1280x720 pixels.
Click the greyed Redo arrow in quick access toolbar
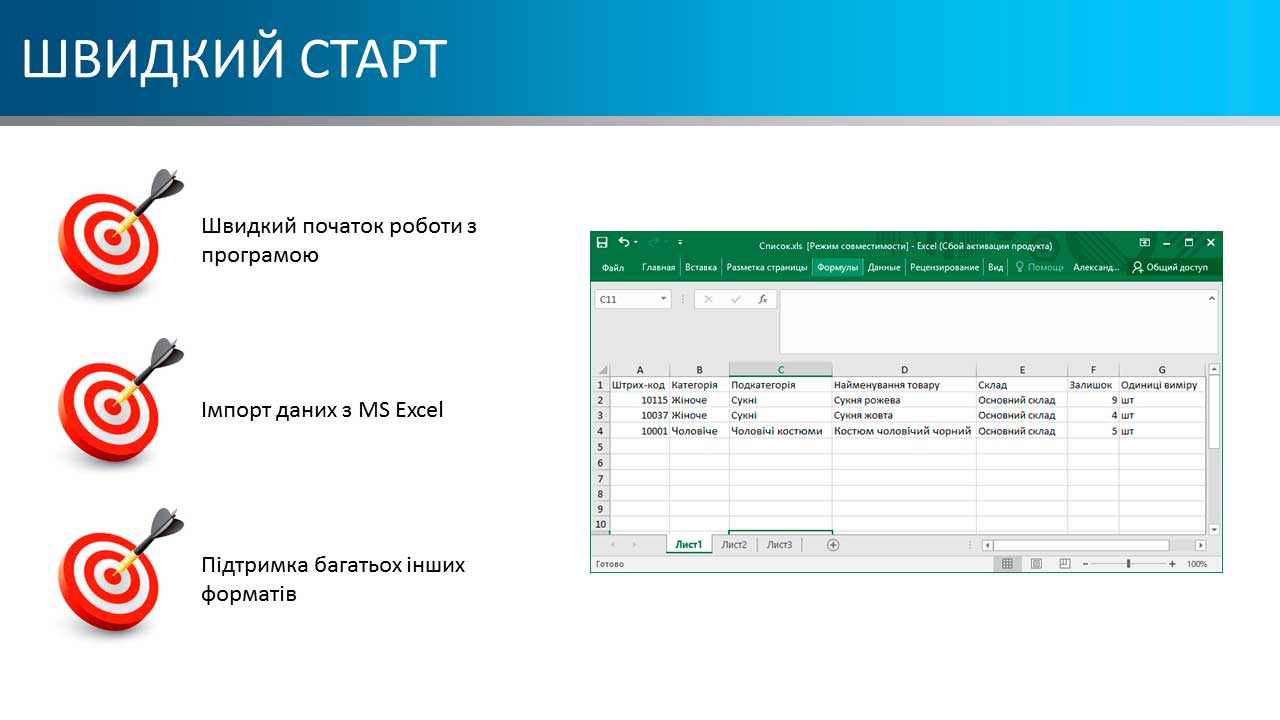655,242
